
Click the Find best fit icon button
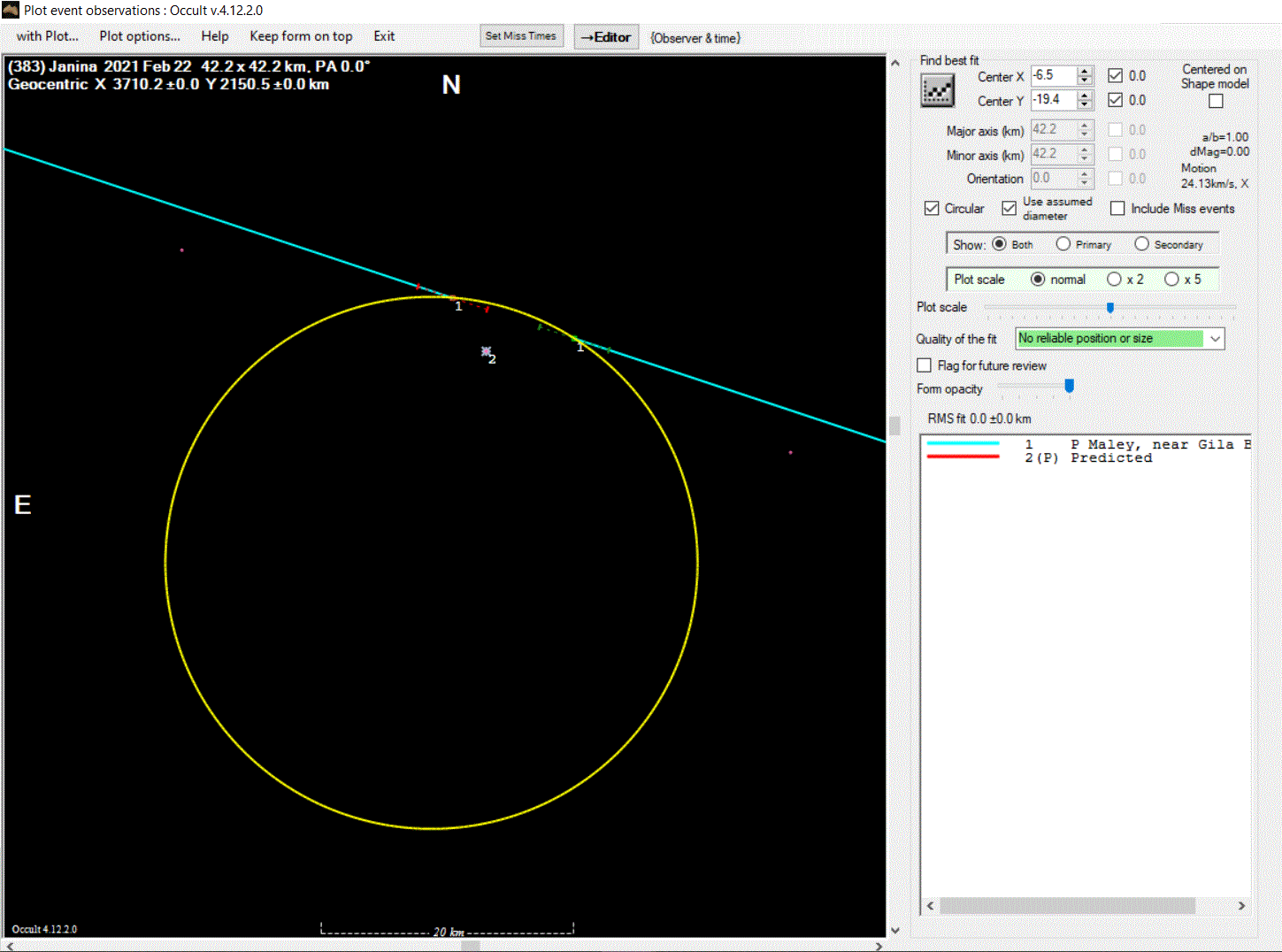[x=937, y=90]
